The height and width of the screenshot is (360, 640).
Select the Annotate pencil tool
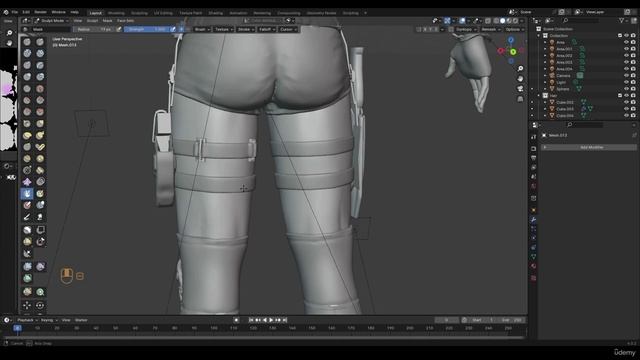tap(27, 217)
